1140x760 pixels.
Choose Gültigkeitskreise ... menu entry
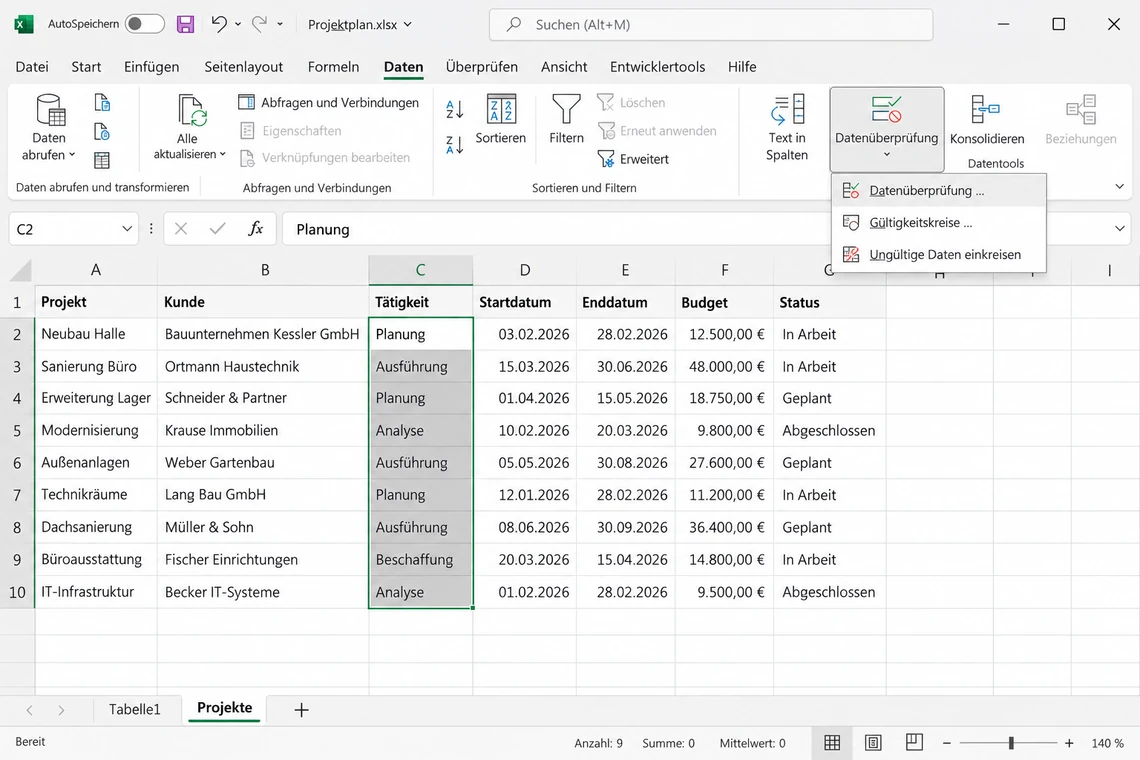point(939,223)
